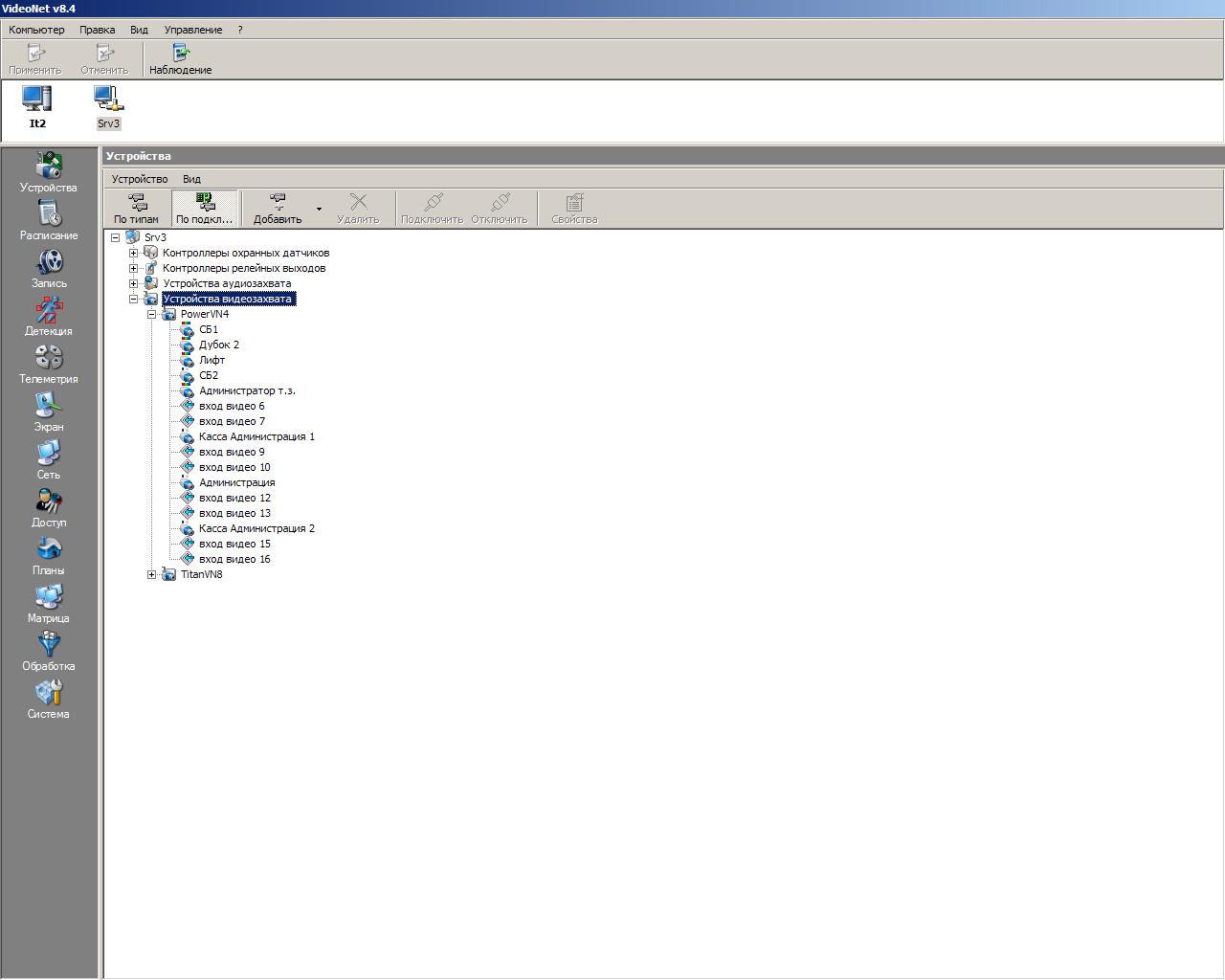Click the Наблюдение toolbar button

coord(180,59)
